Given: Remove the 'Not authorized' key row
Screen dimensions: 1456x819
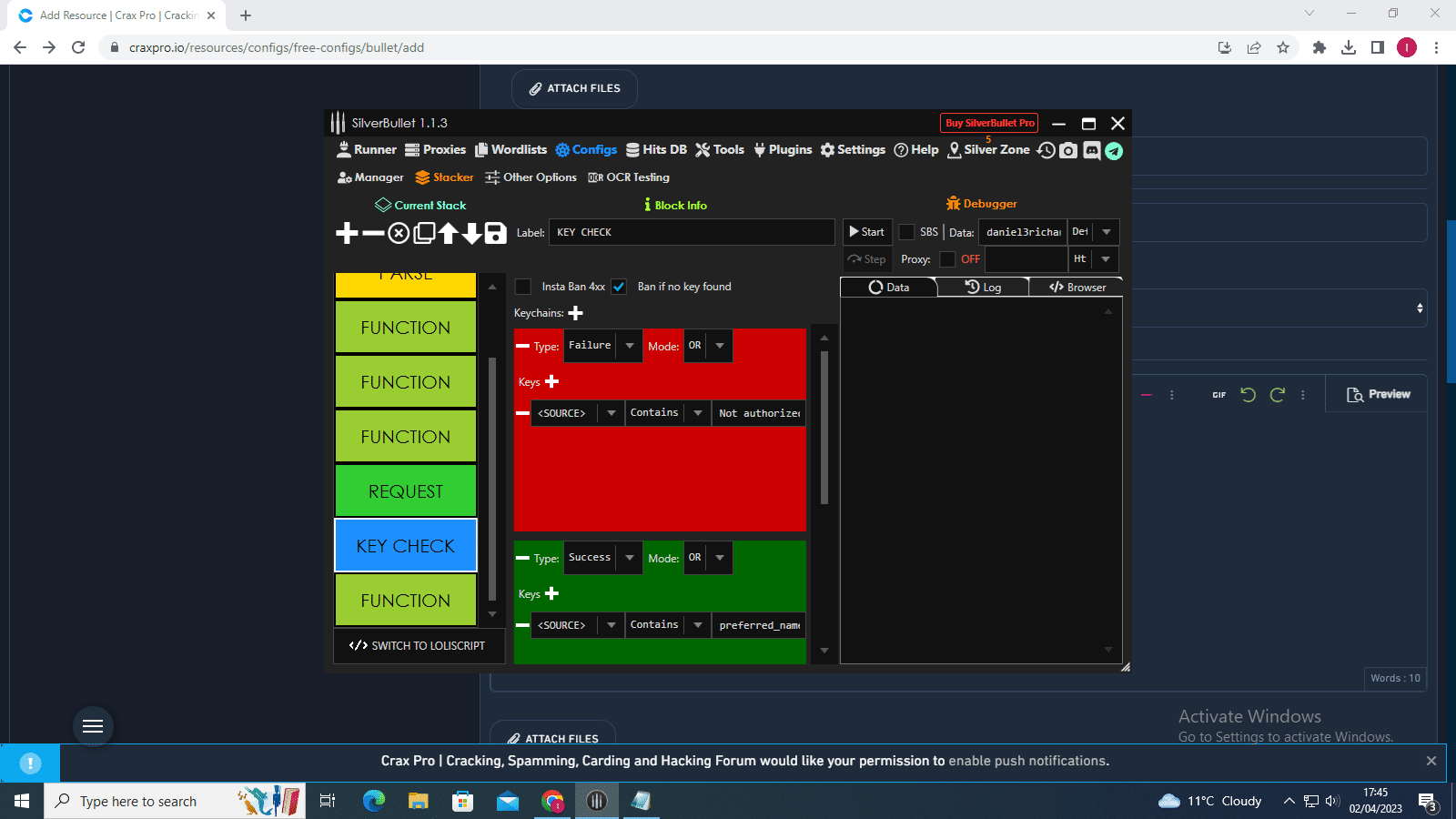Looking at the screenshot, I should [x=522, y=413].
